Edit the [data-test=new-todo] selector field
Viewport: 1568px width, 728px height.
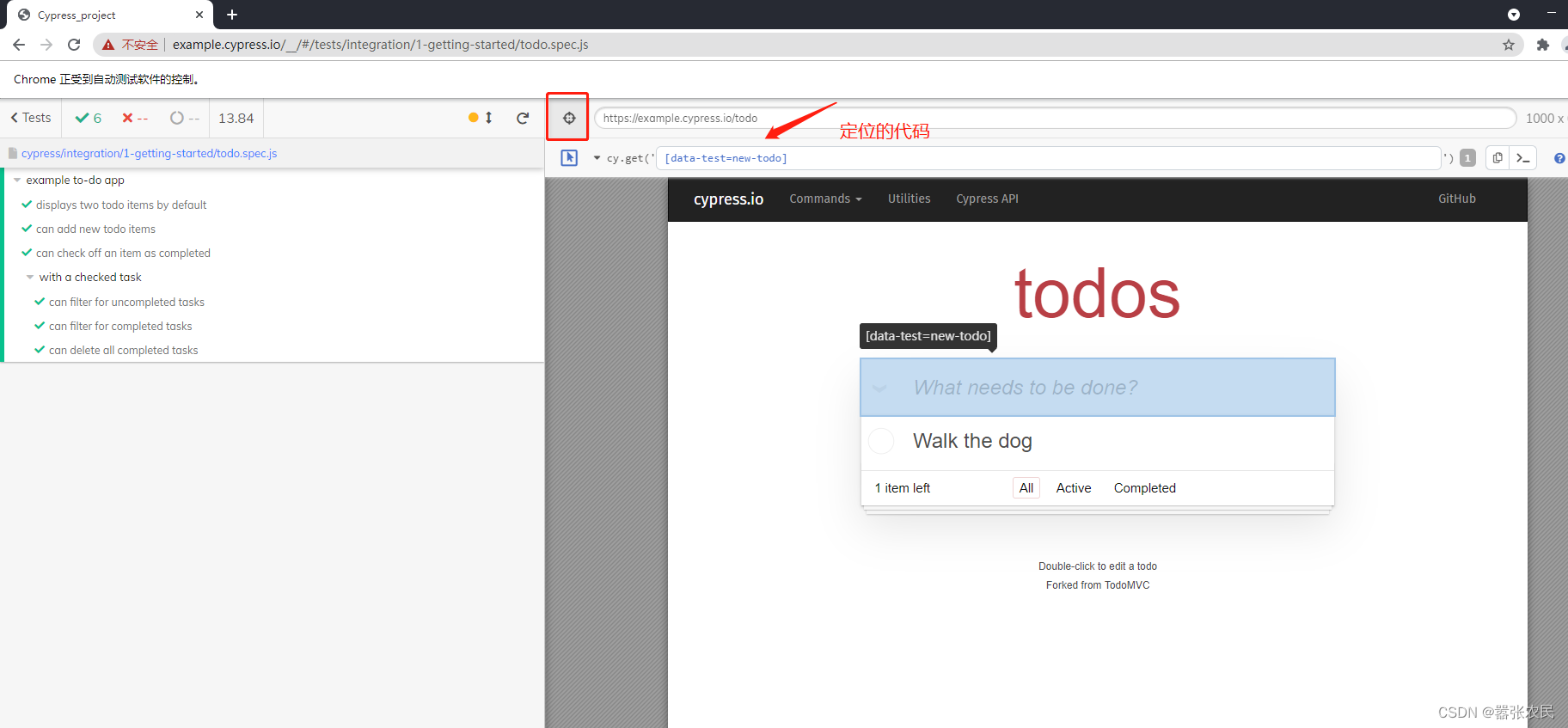click(1048, 158)
